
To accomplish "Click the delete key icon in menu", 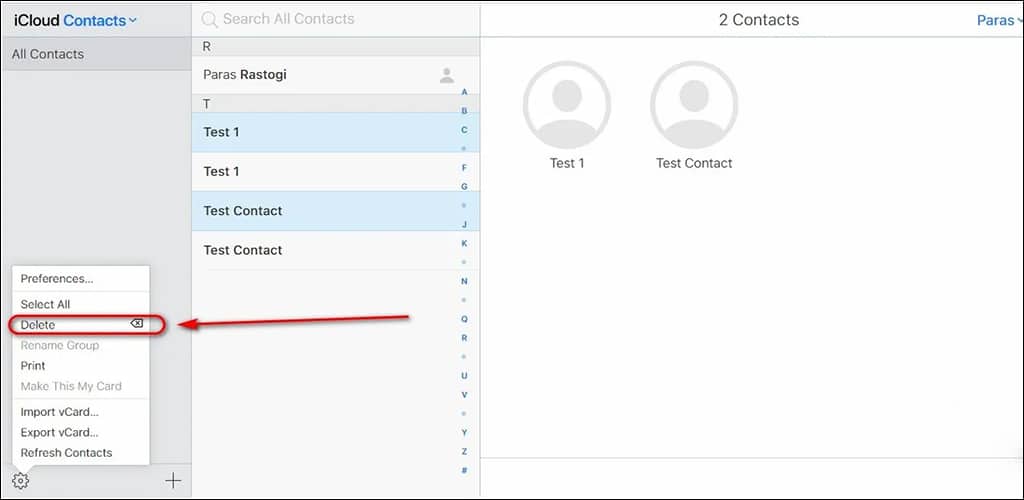I will click(137, 324).
